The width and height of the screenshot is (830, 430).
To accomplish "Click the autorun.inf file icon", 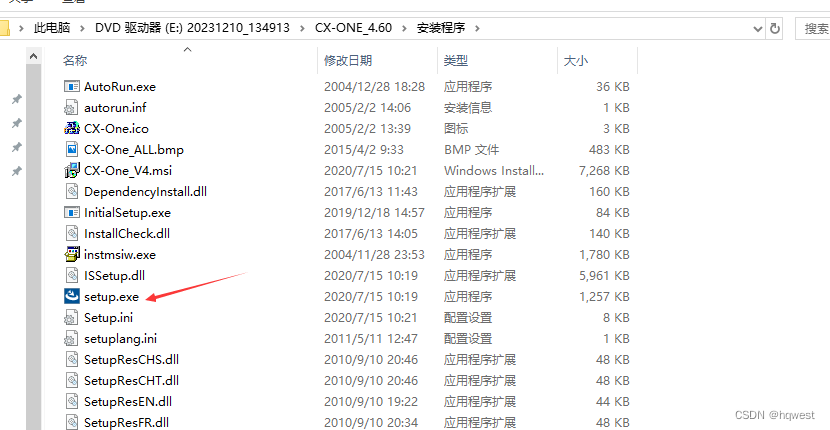I will (x=71, y=108).
